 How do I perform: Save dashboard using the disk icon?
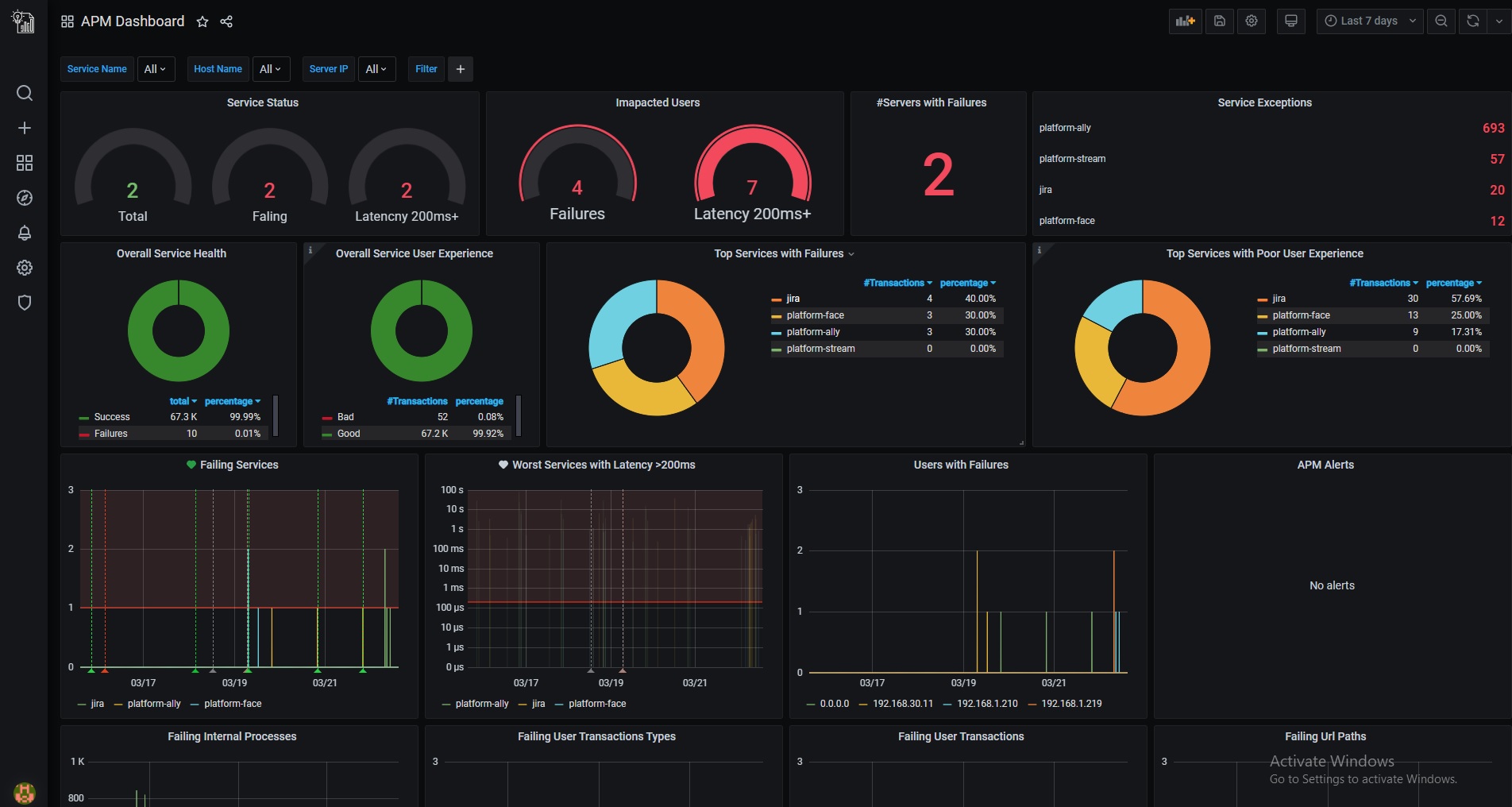point(1220,21)
